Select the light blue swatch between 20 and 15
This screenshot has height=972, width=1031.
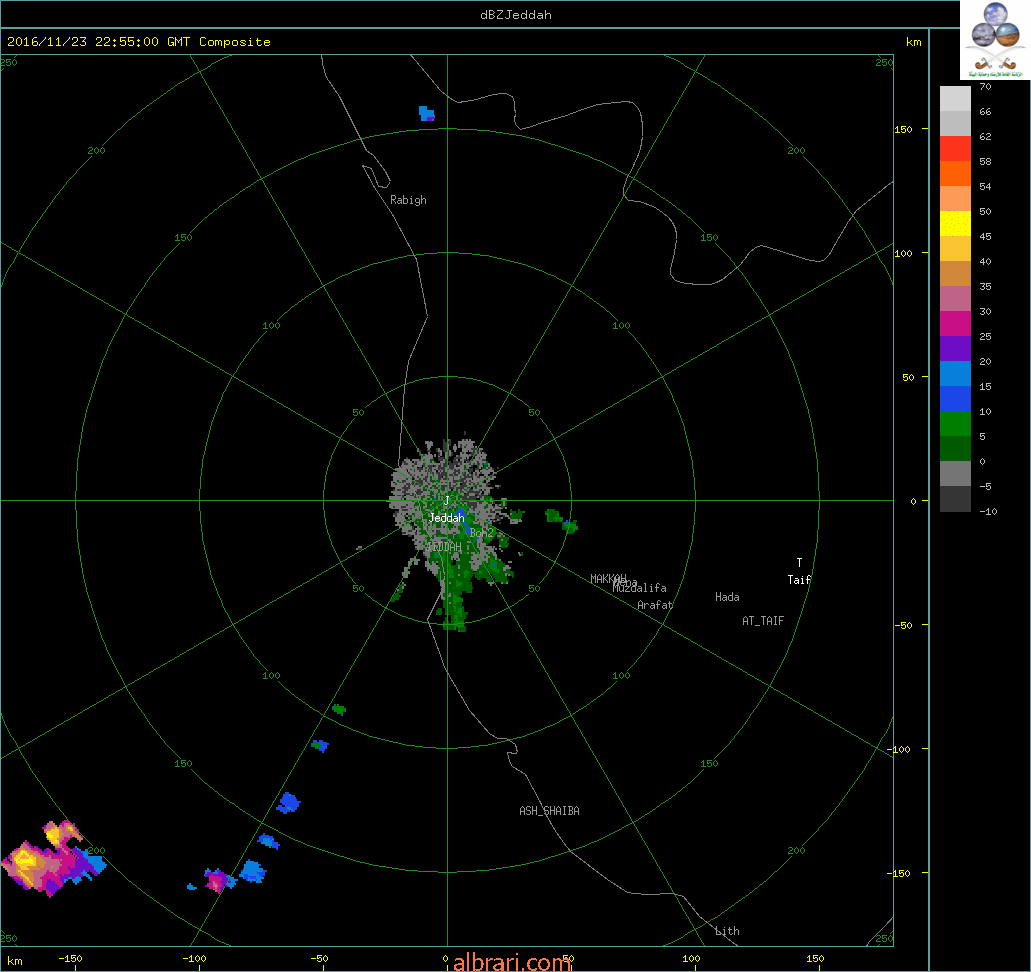tap(955, 374)
